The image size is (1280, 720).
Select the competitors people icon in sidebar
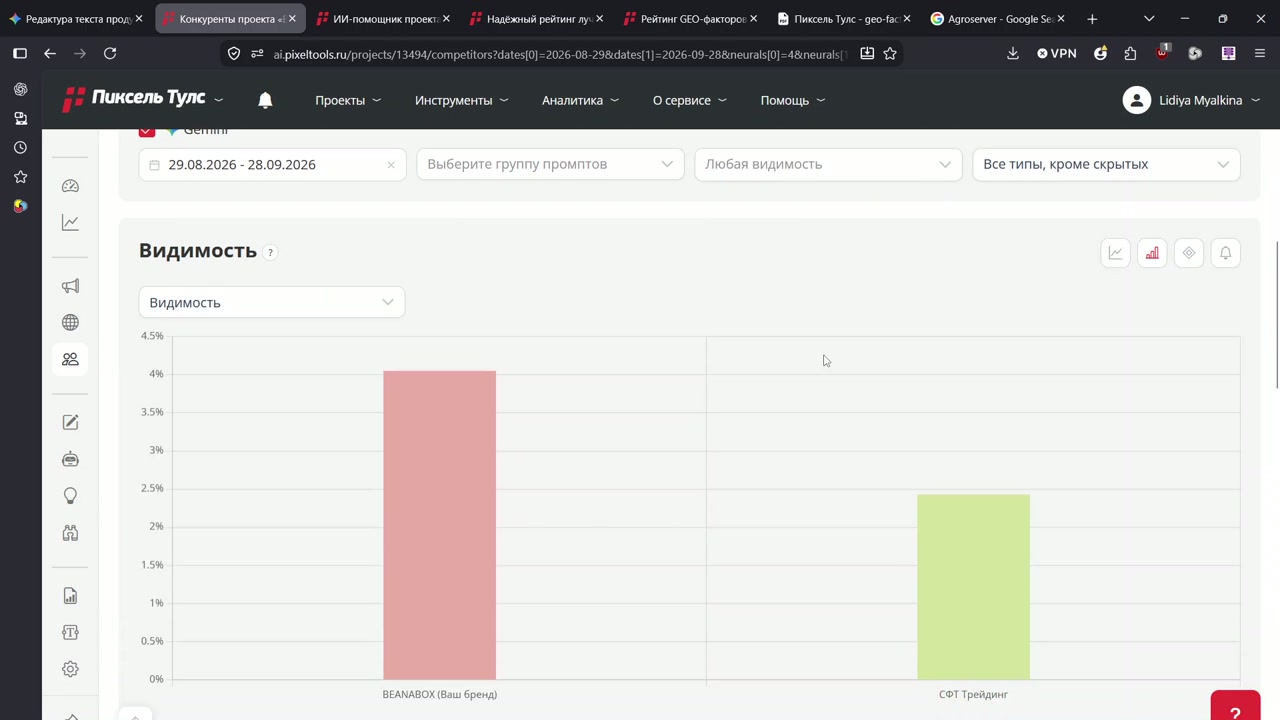pos(70,359)
